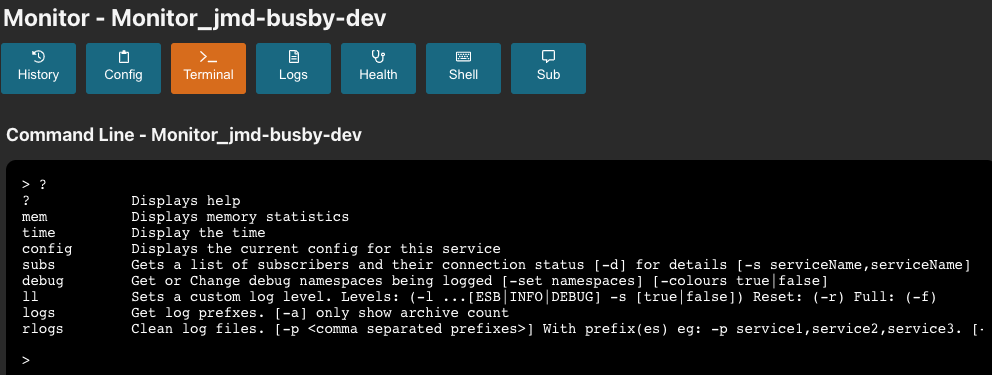Screen dimensions: 992x375
Task: Click the 'mem' command in help list
Action: click(x=35, y=217)
